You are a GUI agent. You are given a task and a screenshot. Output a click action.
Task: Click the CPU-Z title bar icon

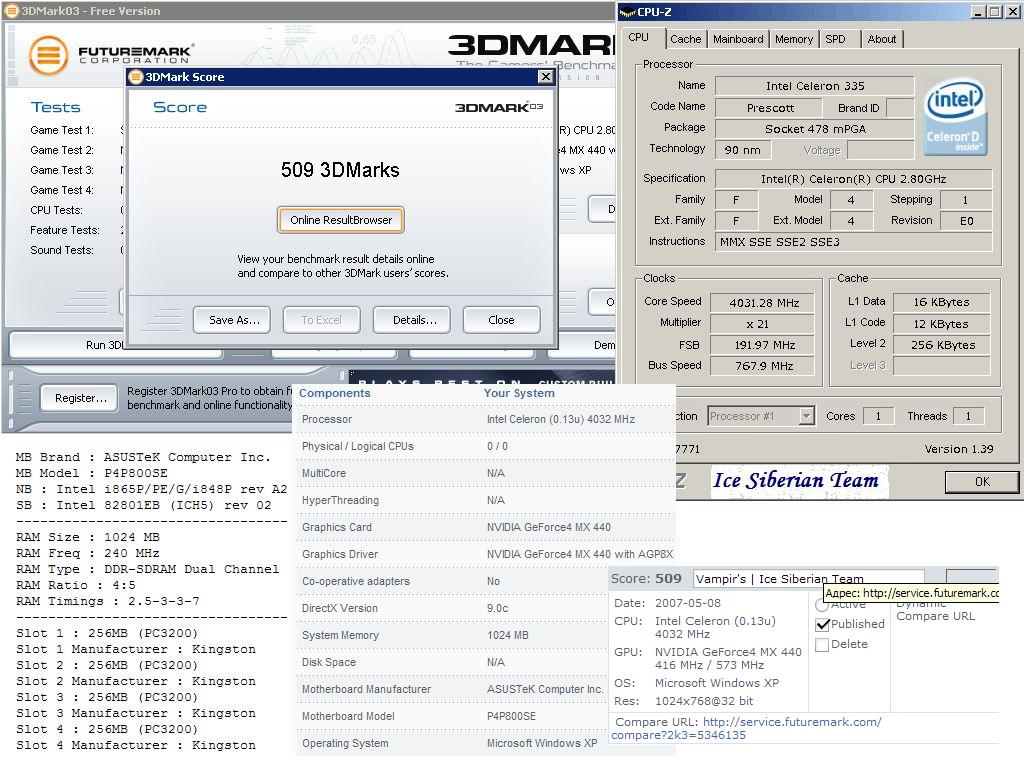point(627,12)
